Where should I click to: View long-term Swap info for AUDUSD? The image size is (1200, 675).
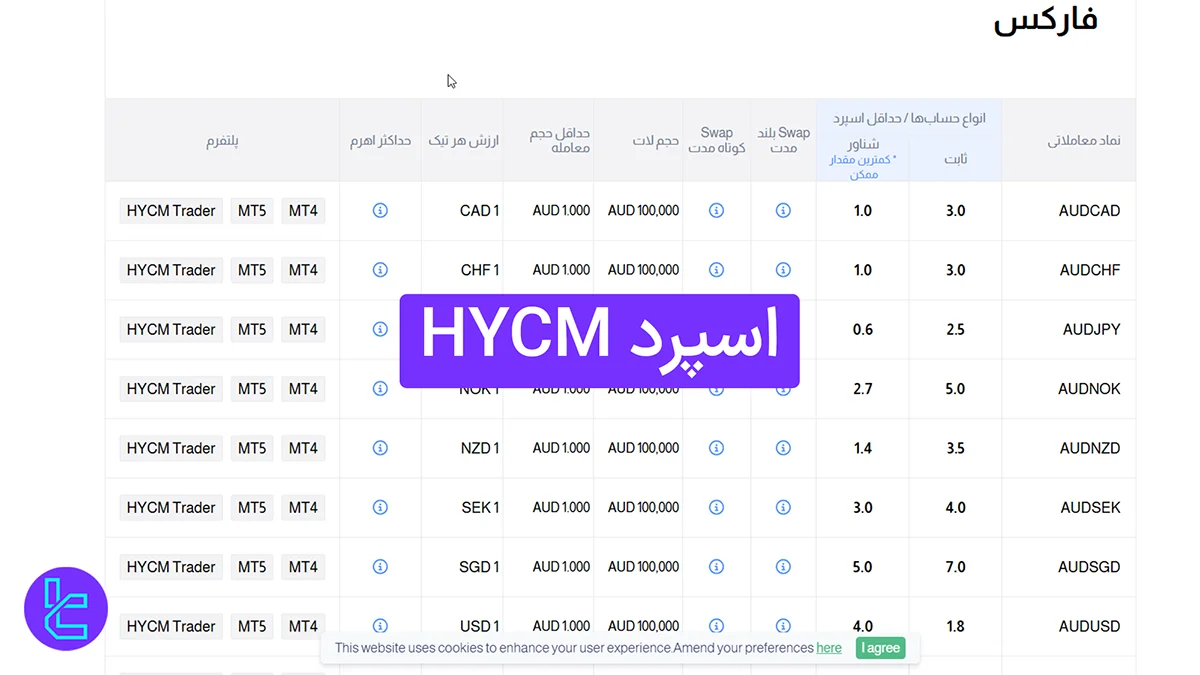pyautogui.click(x=783, y=626)
